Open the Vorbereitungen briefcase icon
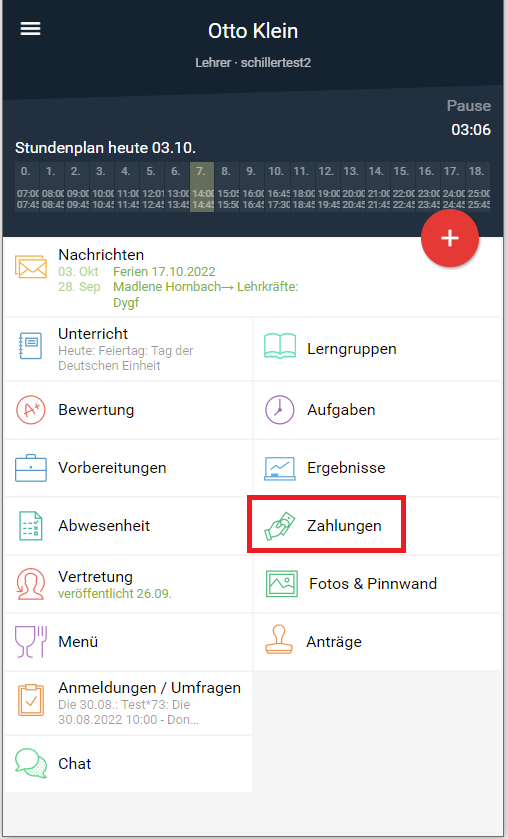This screenshot has width=508, height=839. pyautogui.click(x=31, y=468)
